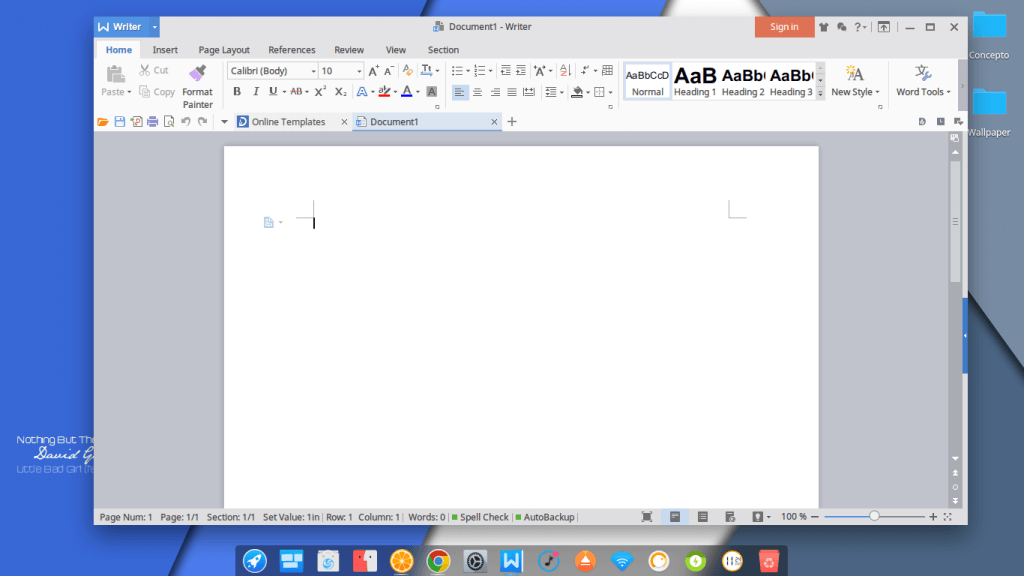Expand the borders dropdown arrow
Viewport: 1024px width, 576px height.
[x=611, y=92]
